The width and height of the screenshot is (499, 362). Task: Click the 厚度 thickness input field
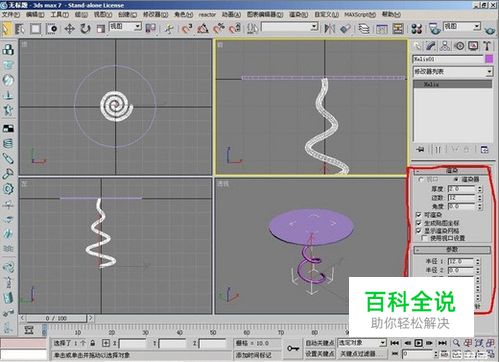(x=462, y=189)
